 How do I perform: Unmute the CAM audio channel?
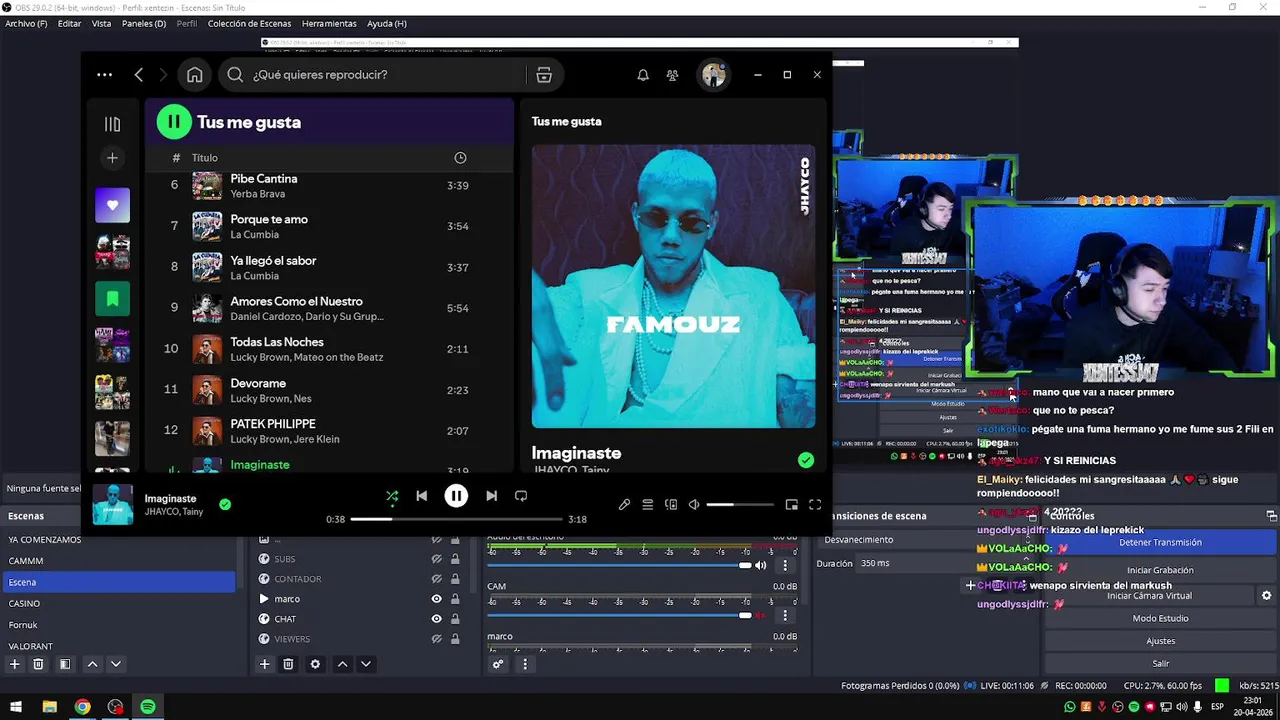(x=761, y=615)
